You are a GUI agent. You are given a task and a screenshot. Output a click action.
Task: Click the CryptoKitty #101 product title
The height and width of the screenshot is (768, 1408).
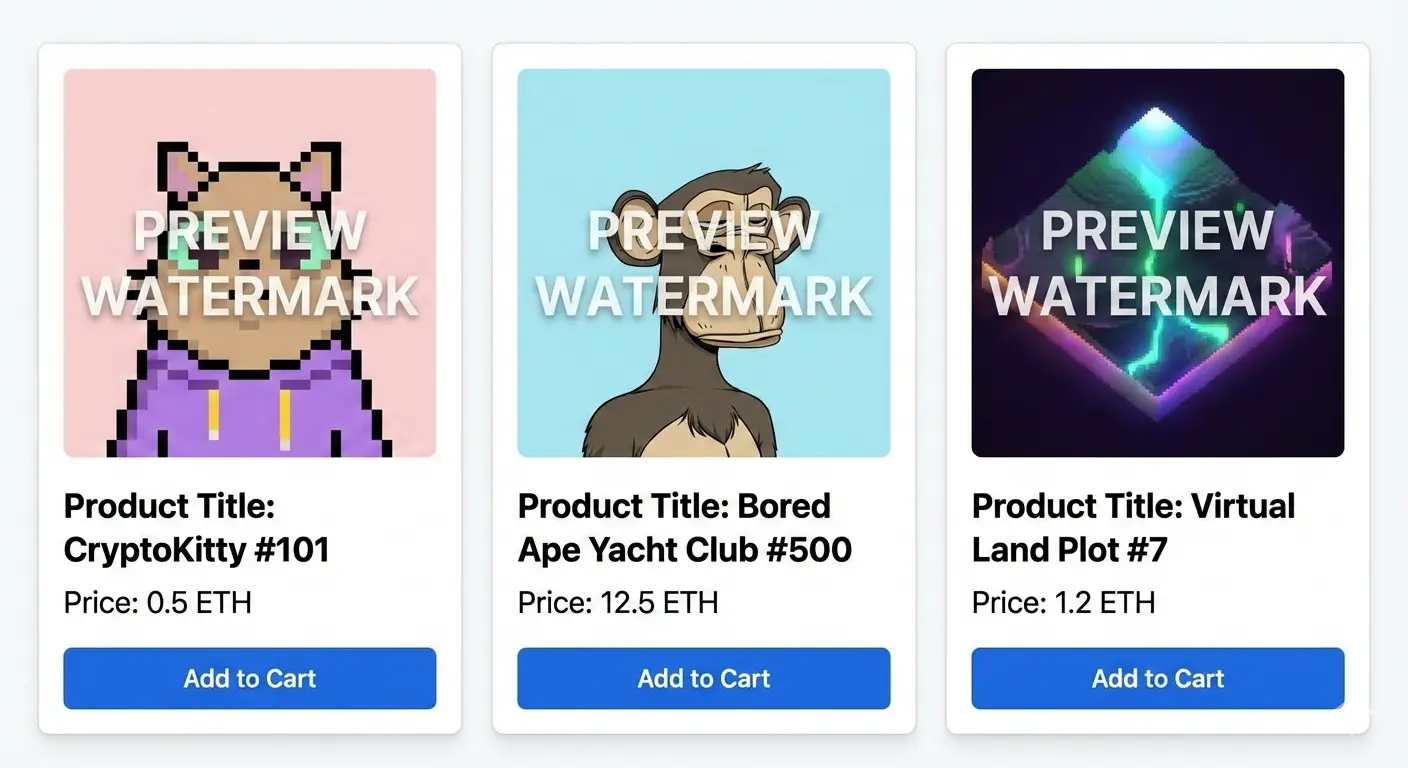(x=196, y=528)
